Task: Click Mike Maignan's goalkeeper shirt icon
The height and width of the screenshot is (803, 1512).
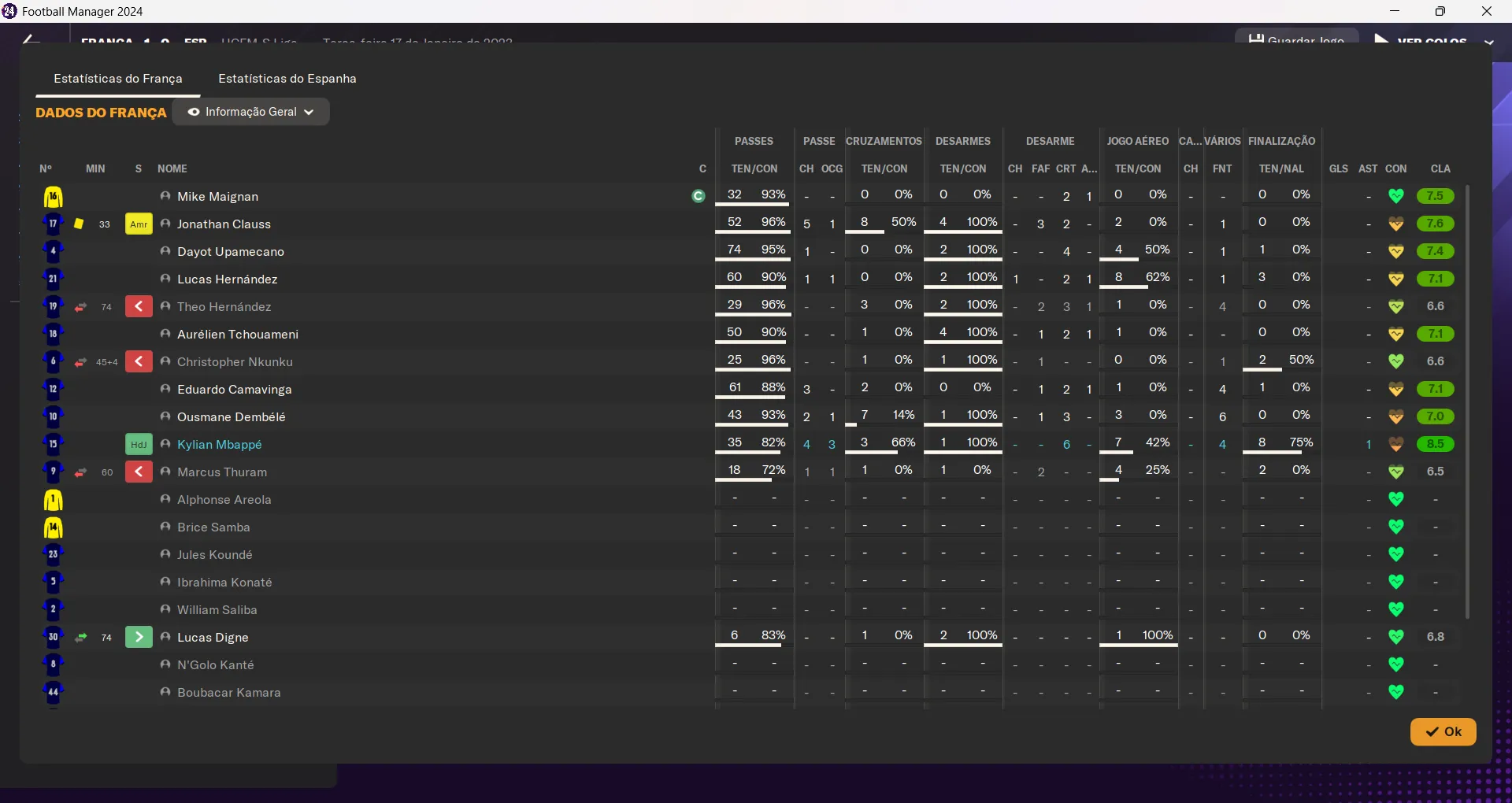Action: tap(53, 197)
